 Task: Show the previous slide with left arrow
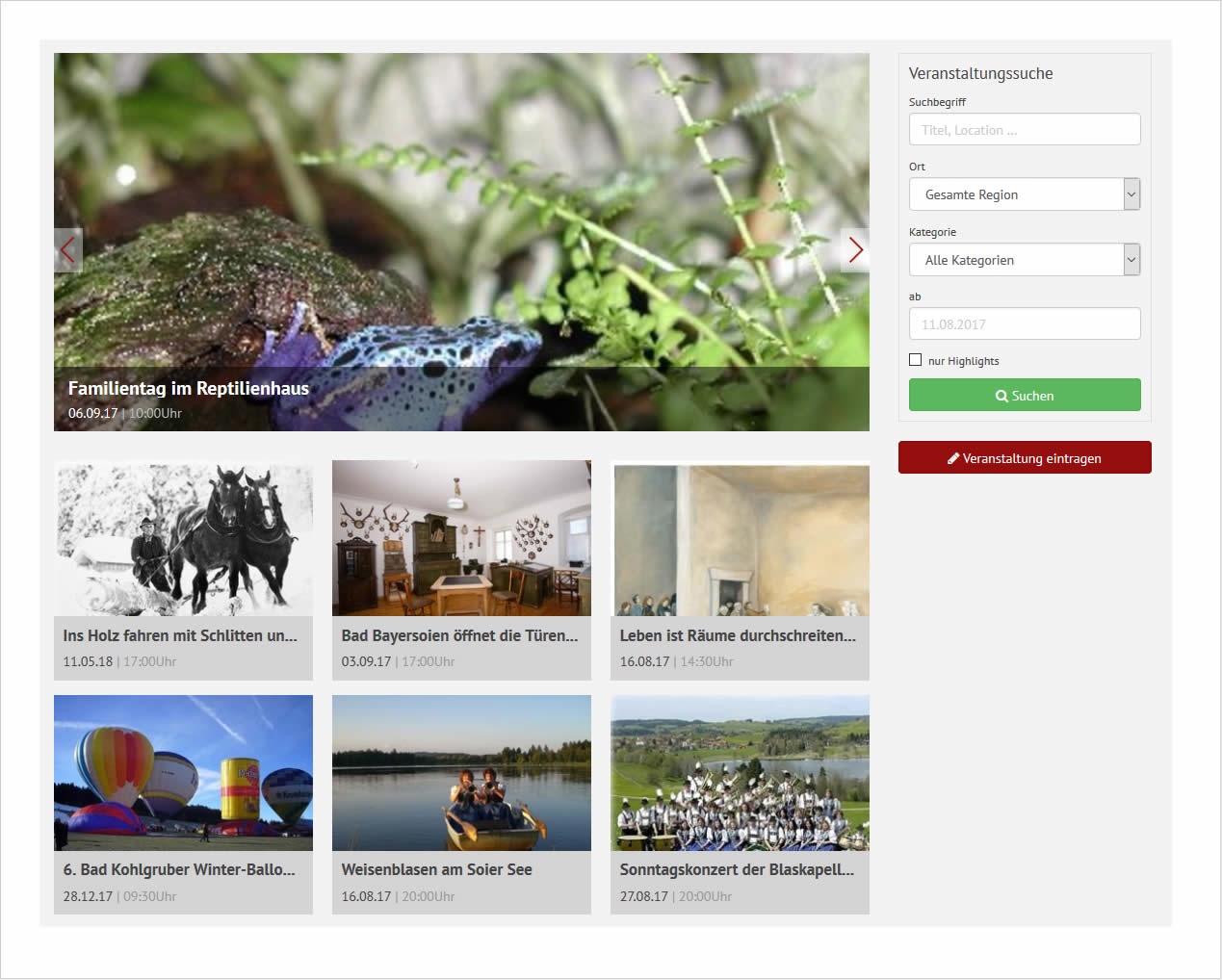click(68, 250)
